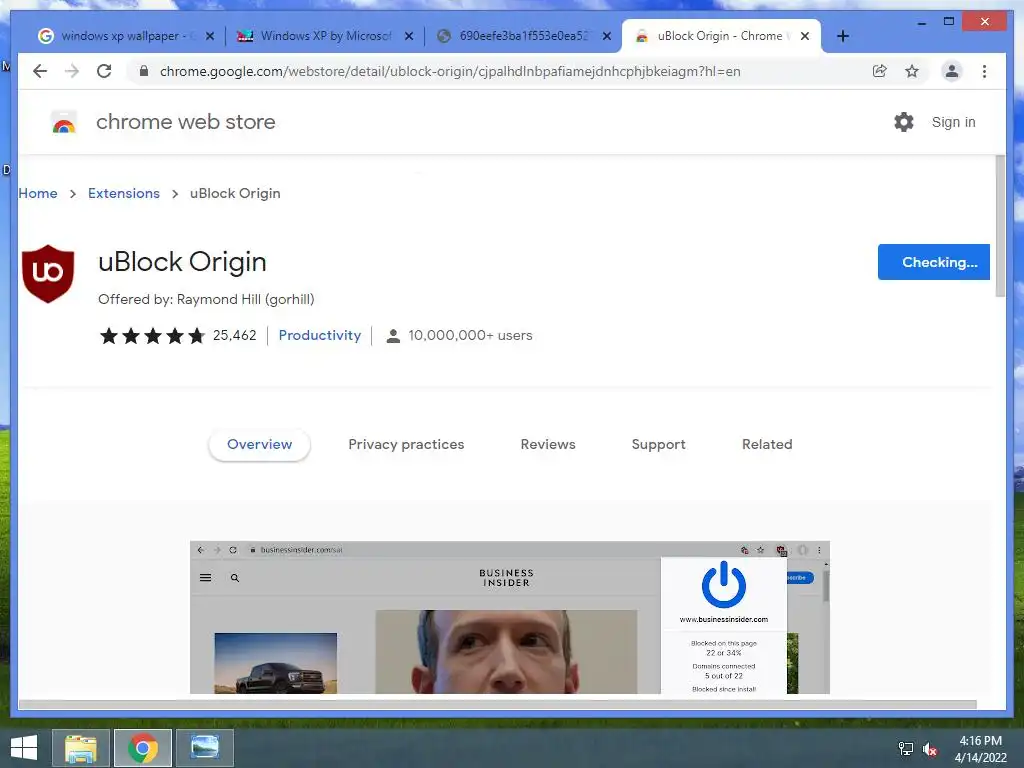Open the Windows Start button

coord(24,748)
